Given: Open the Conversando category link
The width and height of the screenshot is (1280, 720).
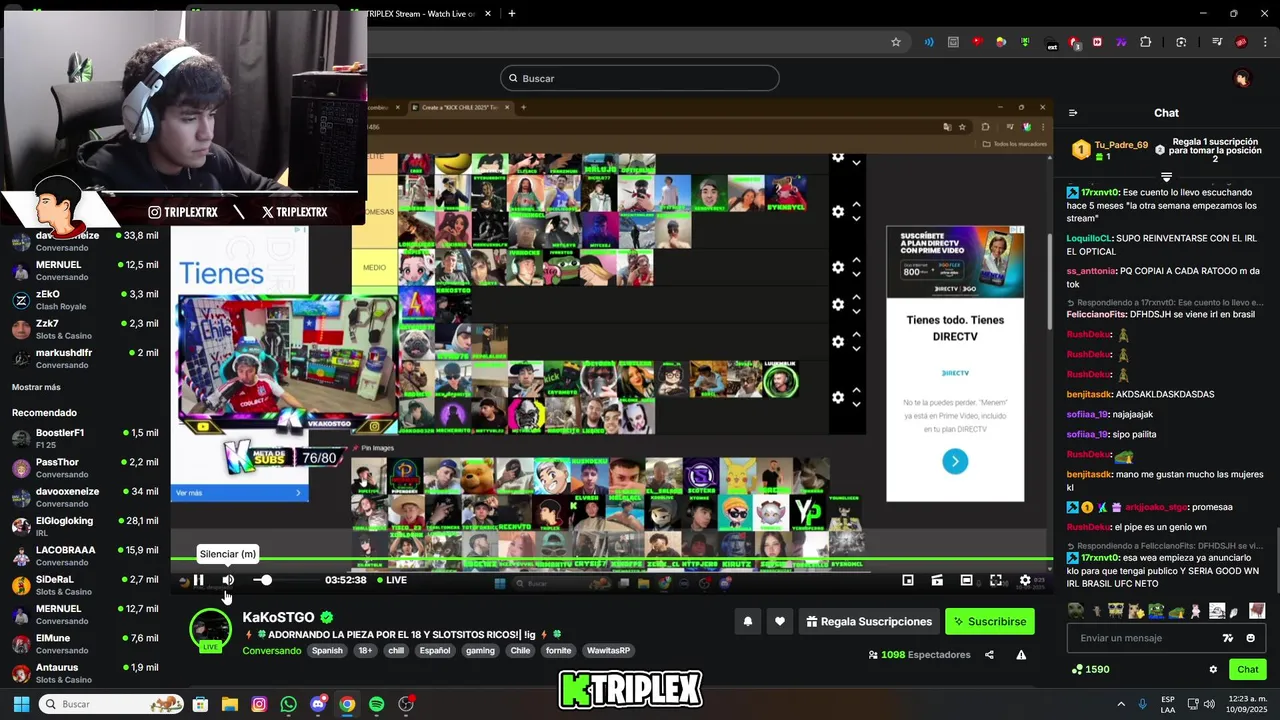Looking at the screenshot, I should click(x=272, y=651).
